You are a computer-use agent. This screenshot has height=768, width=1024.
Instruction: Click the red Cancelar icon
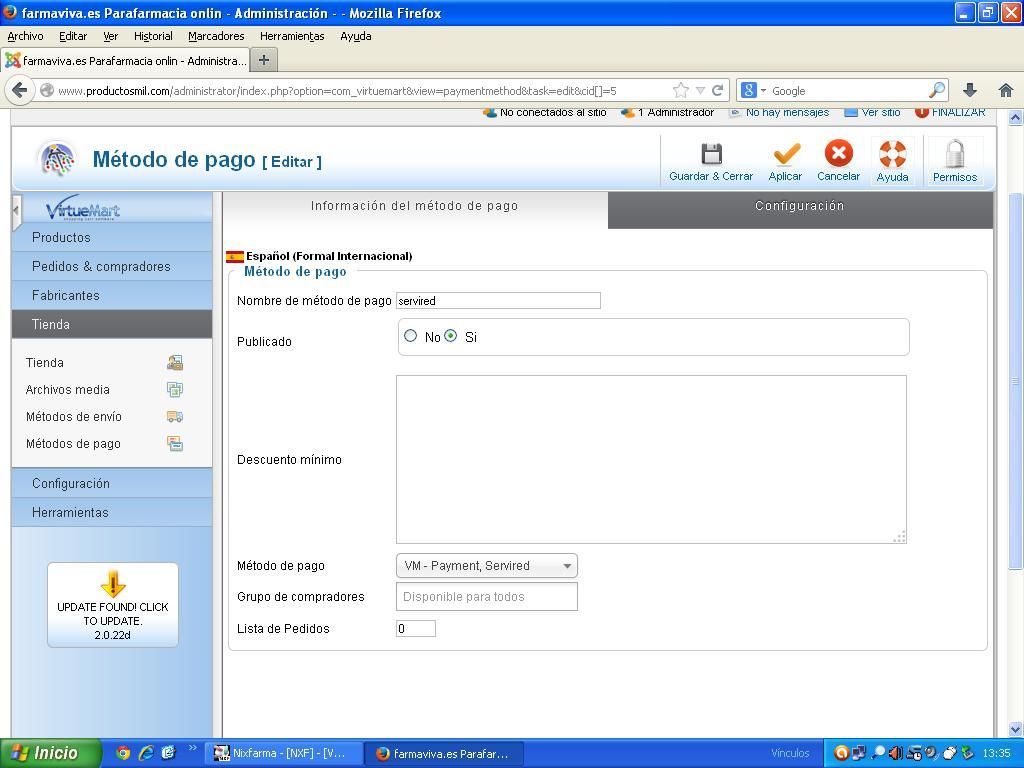click(x=839, y=153)
